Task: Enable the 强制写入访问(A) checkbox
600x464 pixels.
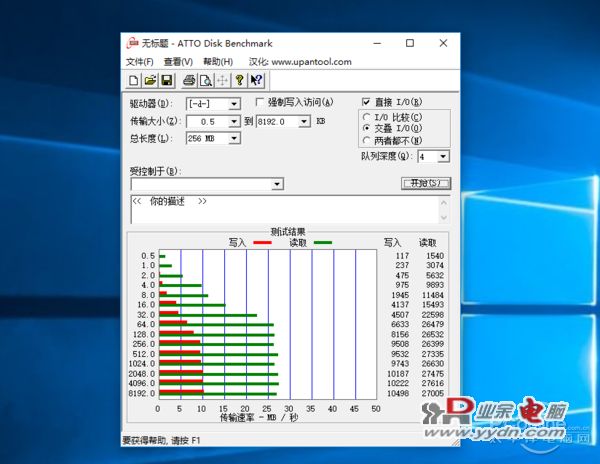Action: coord(260,102)
